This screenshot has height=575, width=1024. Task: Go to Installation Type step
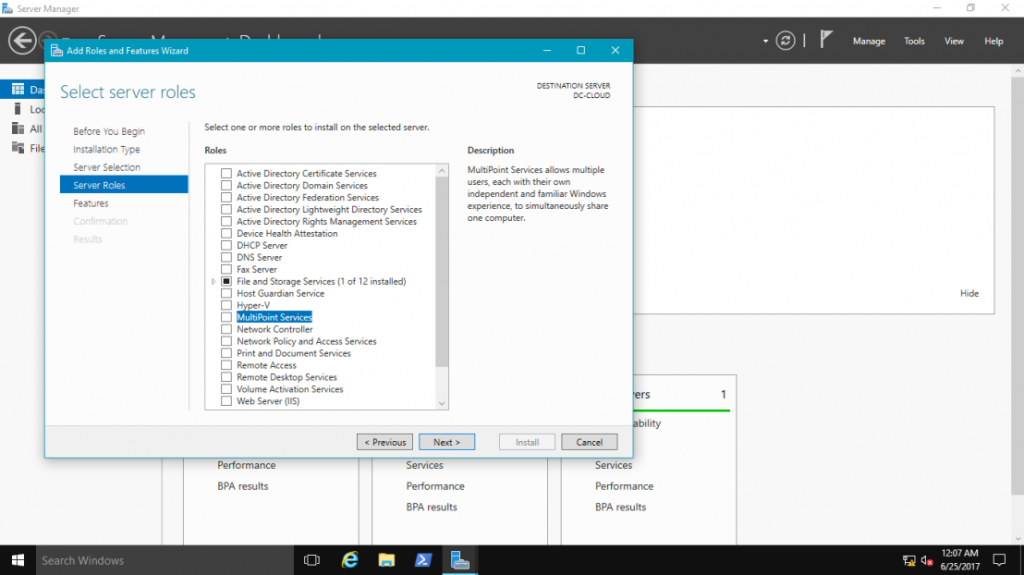click(x=106, y=150)
